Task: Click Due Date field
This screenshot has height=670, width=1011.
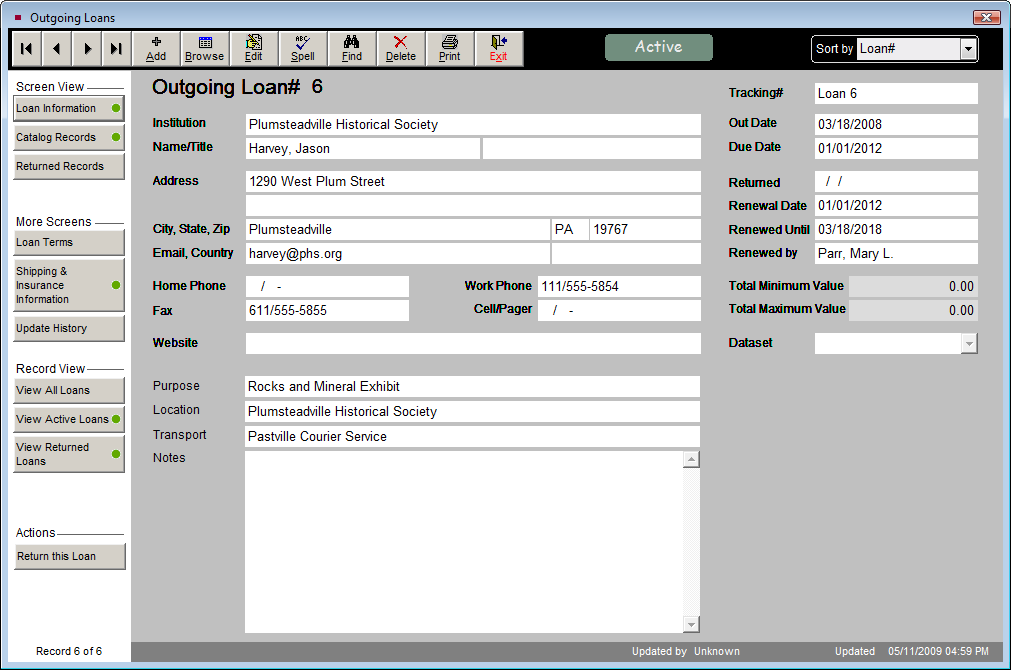Action: pyautogui.click(x=896, y=148)
